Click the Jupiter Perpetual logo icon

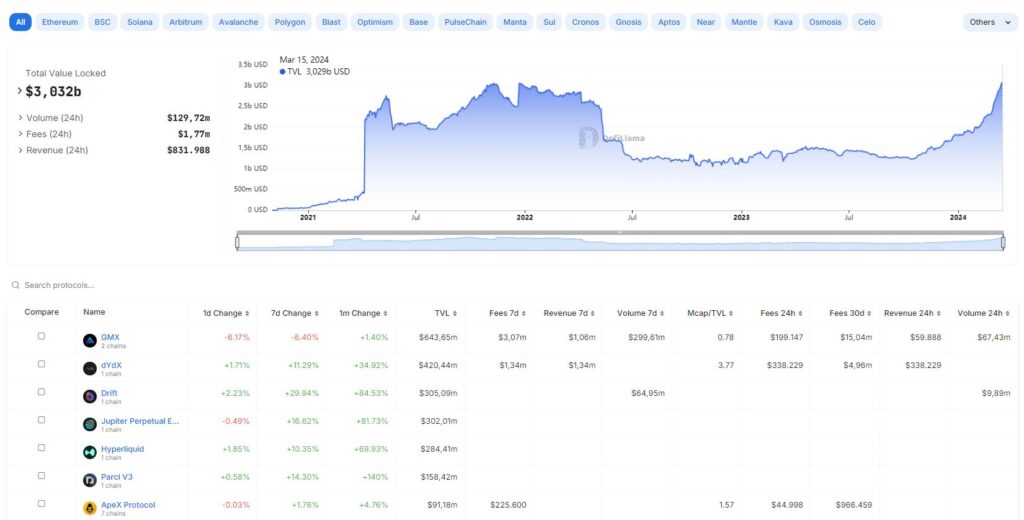point(89,425)
